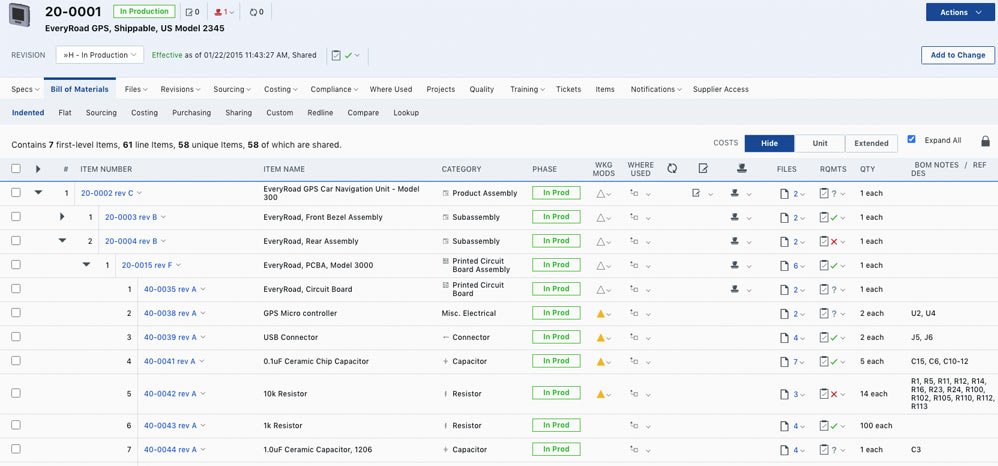This screenshot has height=466, width=998.
Task: Tick the select-all checkbox in the table header
Action: 16,169
